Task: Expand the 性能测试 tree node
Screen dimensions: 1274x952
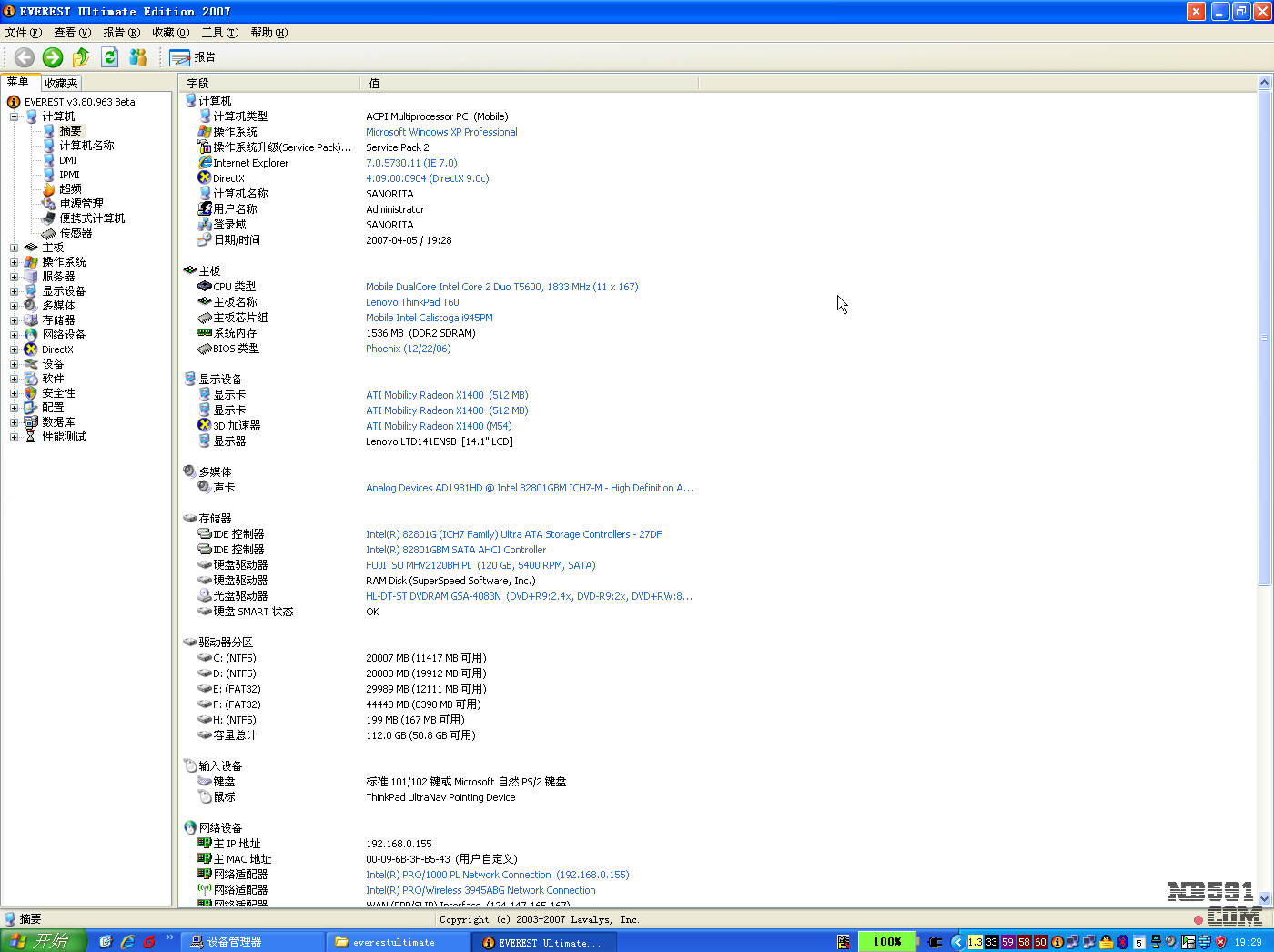Action: point(15,437)
